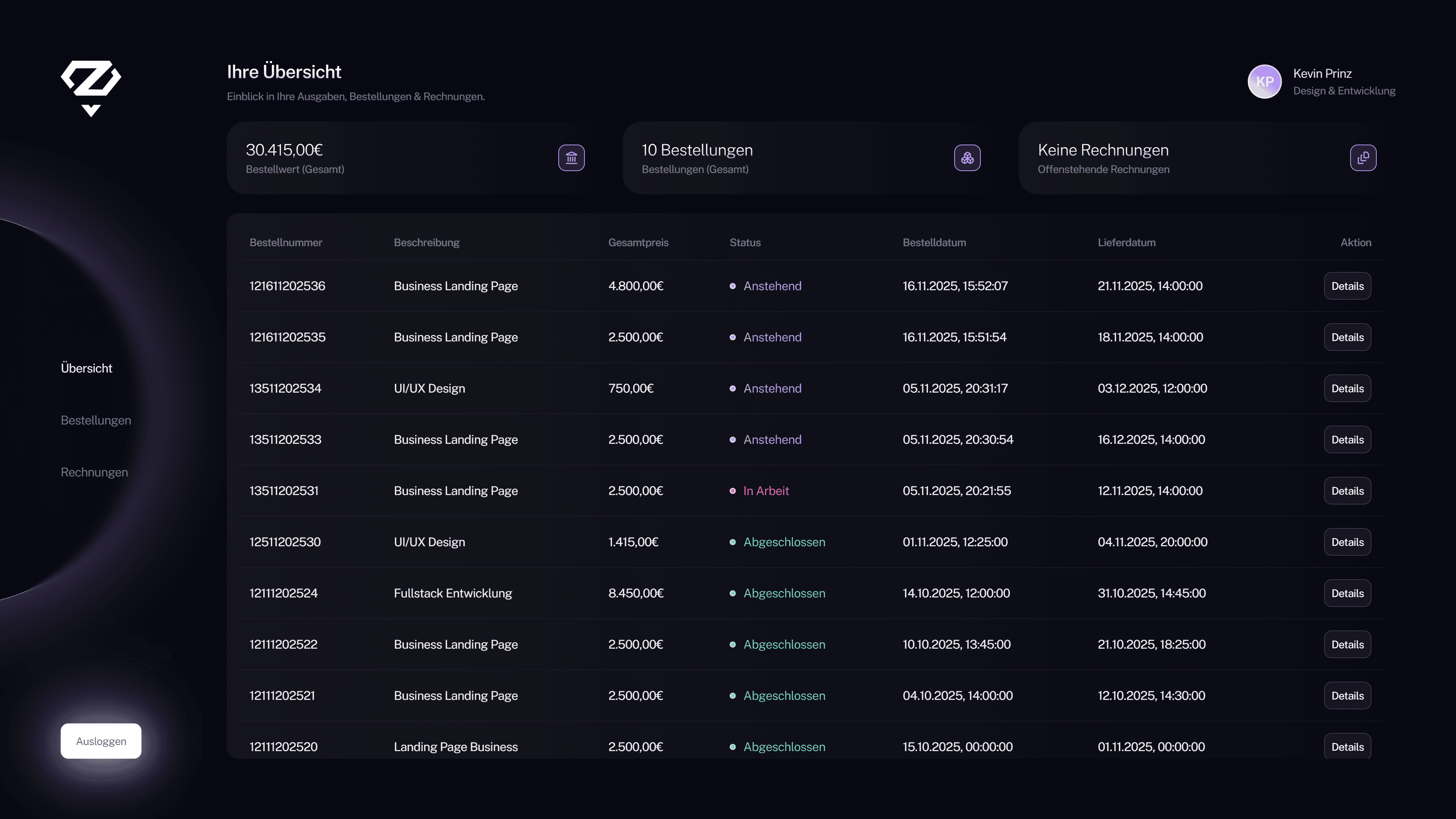Show Details for Fullstack Entwicklung order

pos(1347,593)
